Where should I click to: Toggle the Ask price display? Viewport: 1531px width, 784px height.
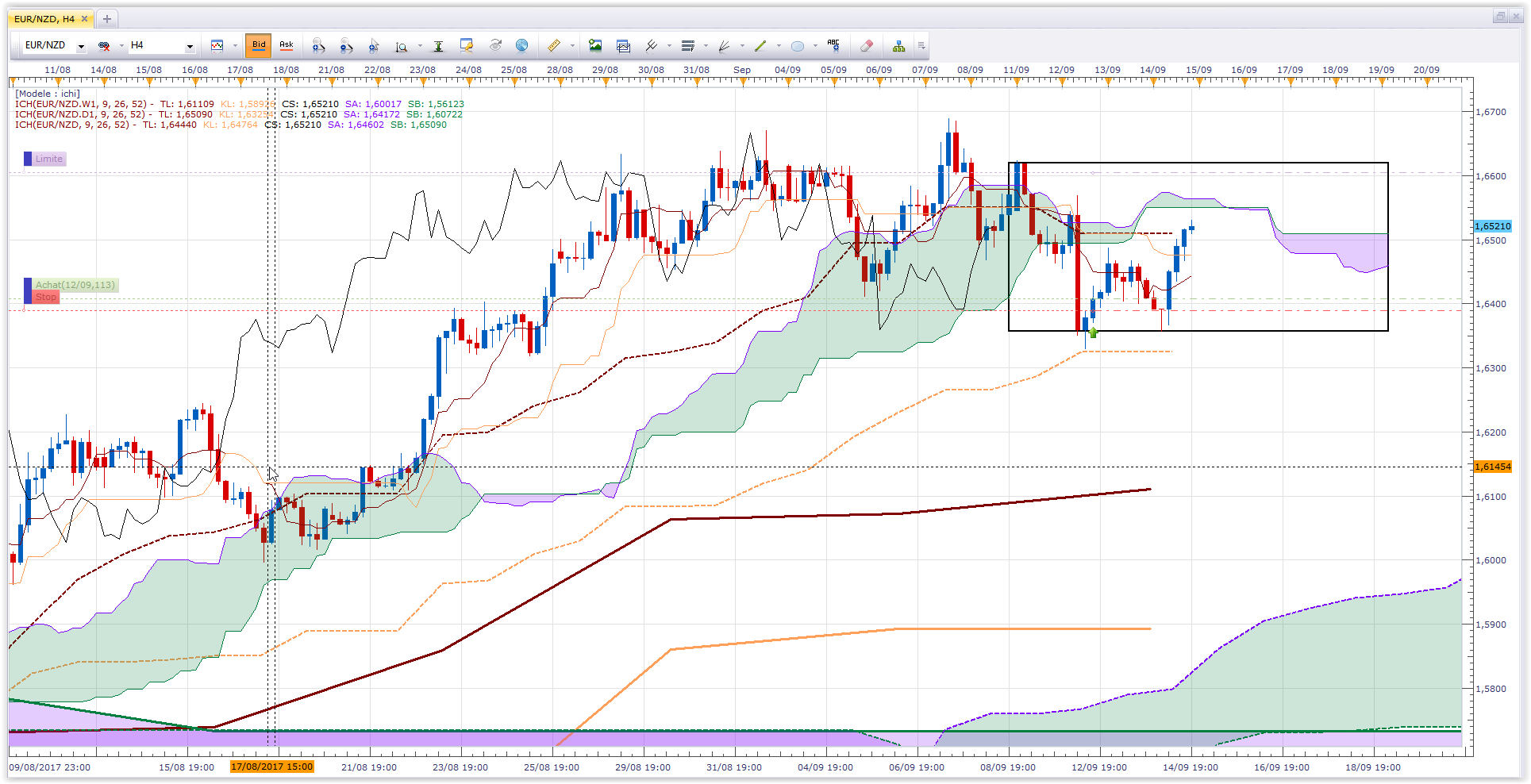click(287, 46)
